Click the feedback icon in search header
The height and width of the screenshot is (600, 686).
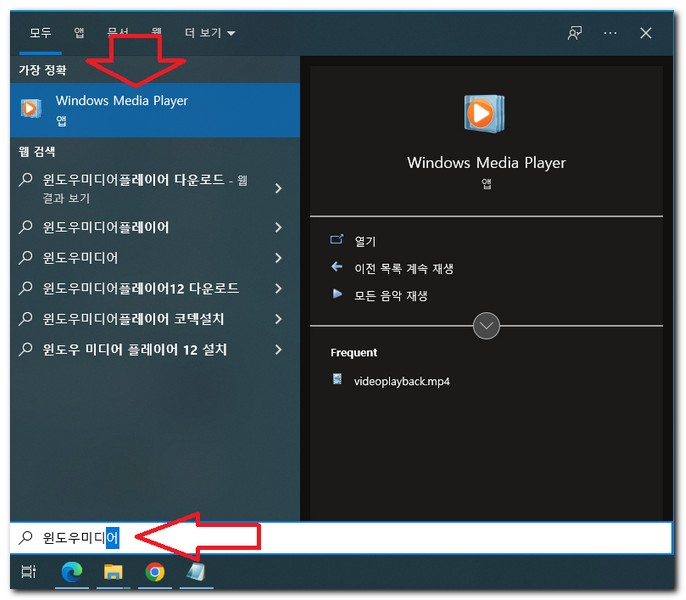[x=575, y=33]
